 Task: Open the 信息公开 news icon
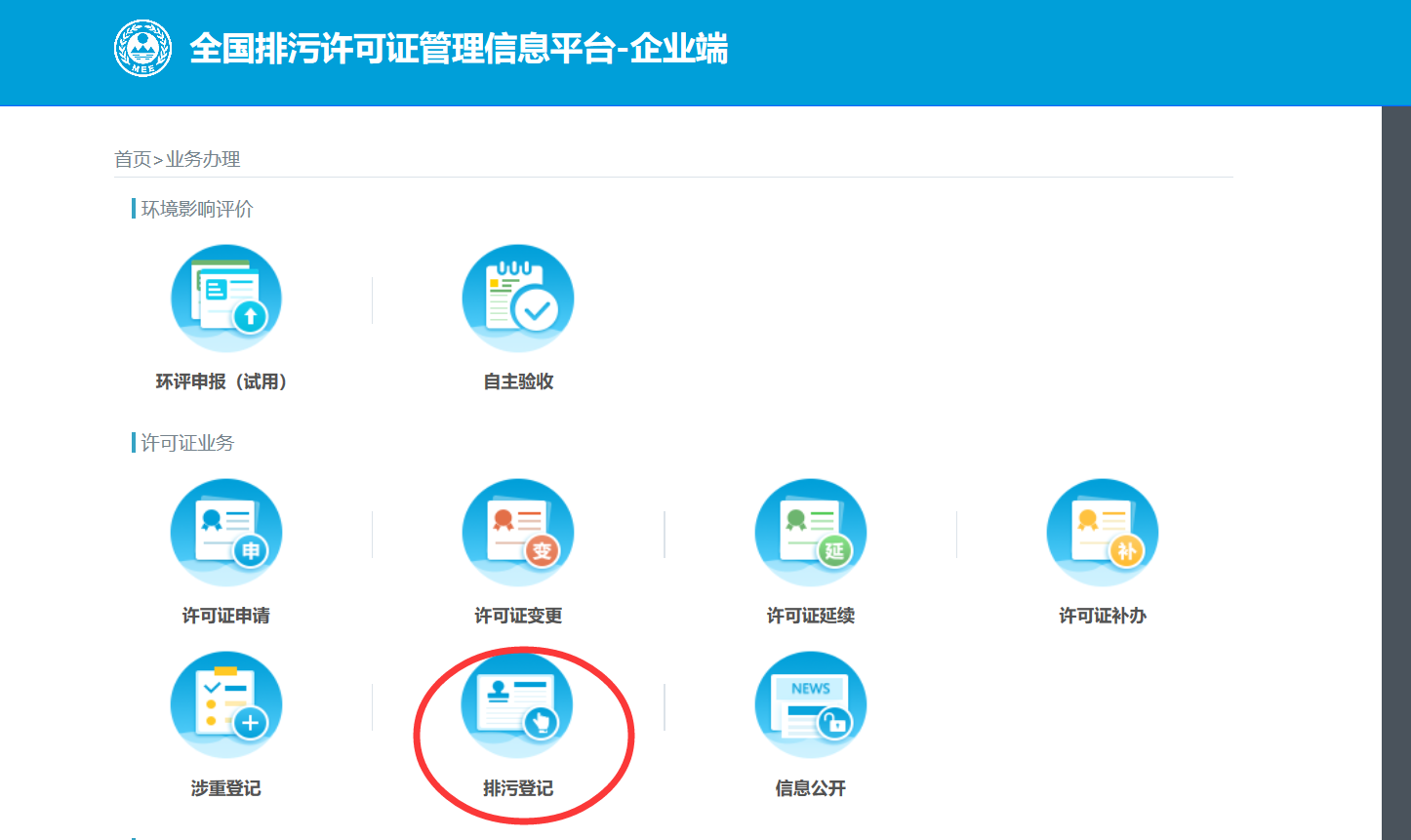point(811,705)
